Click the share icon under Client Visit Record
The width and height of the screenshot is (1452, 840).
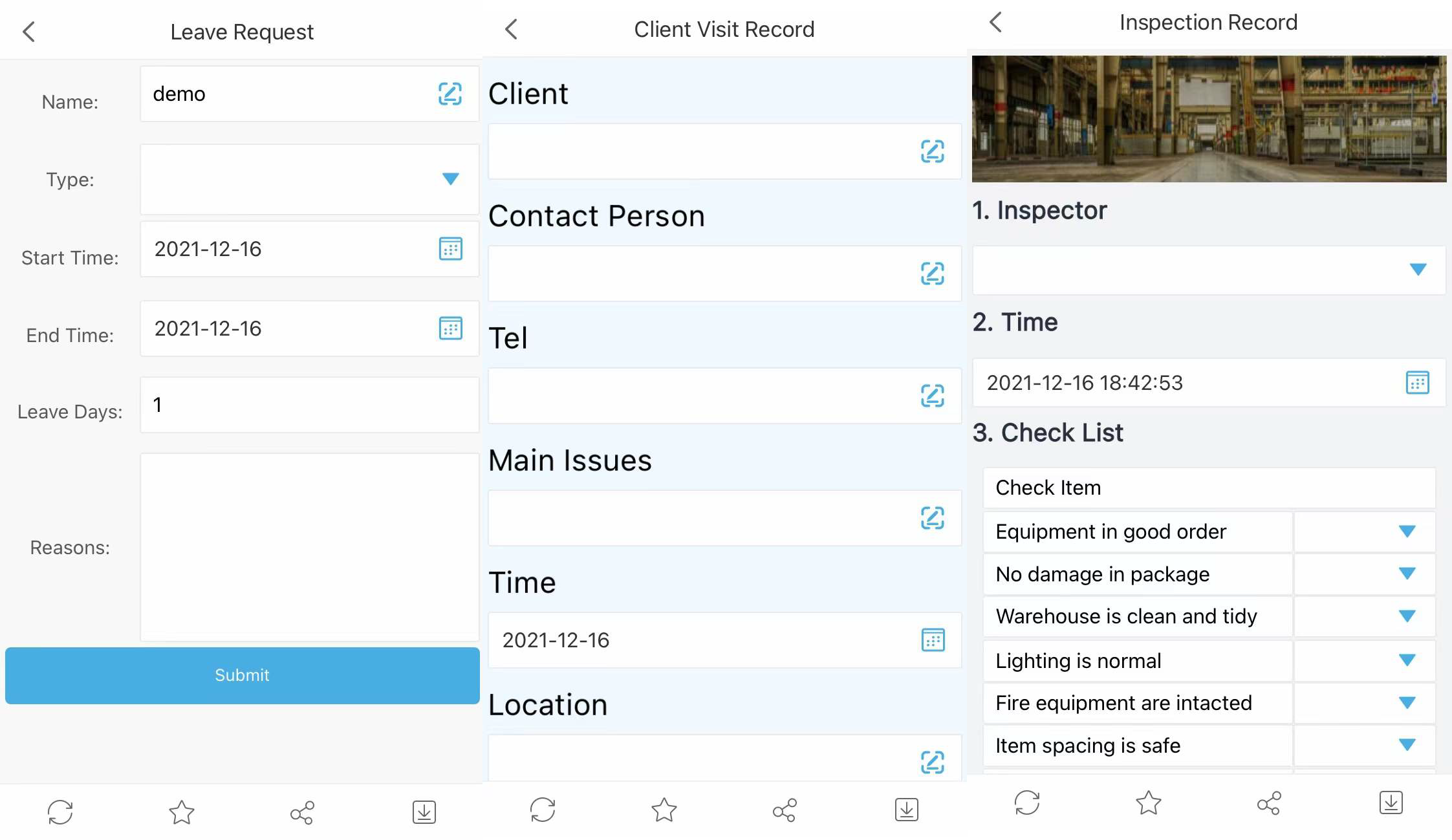(x=785, y=810)
